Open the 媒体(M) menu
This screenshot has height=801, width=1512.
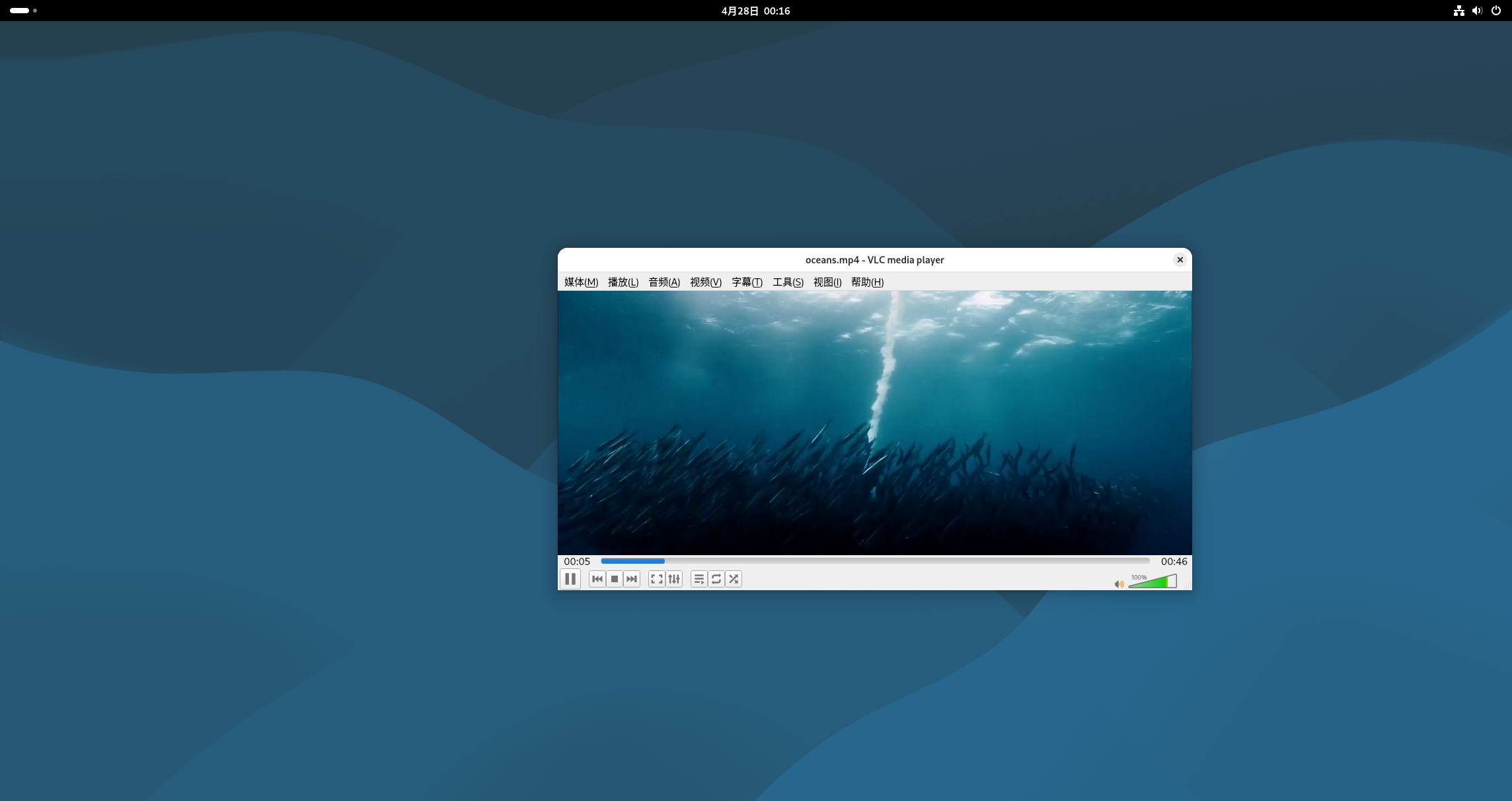click(x=581, y=282)
